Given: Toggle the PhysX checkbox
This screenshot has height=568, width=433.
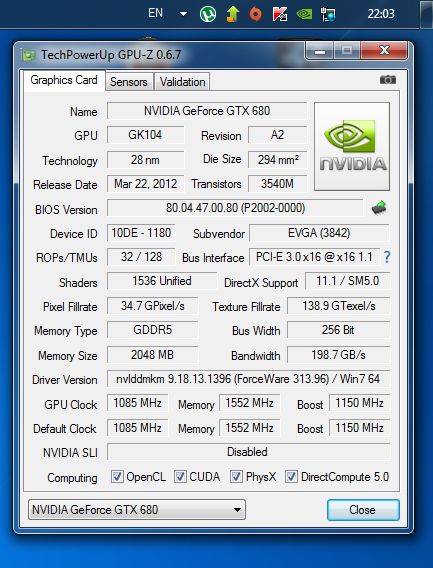Looking at the screenshot, I should tap(236, 476).
